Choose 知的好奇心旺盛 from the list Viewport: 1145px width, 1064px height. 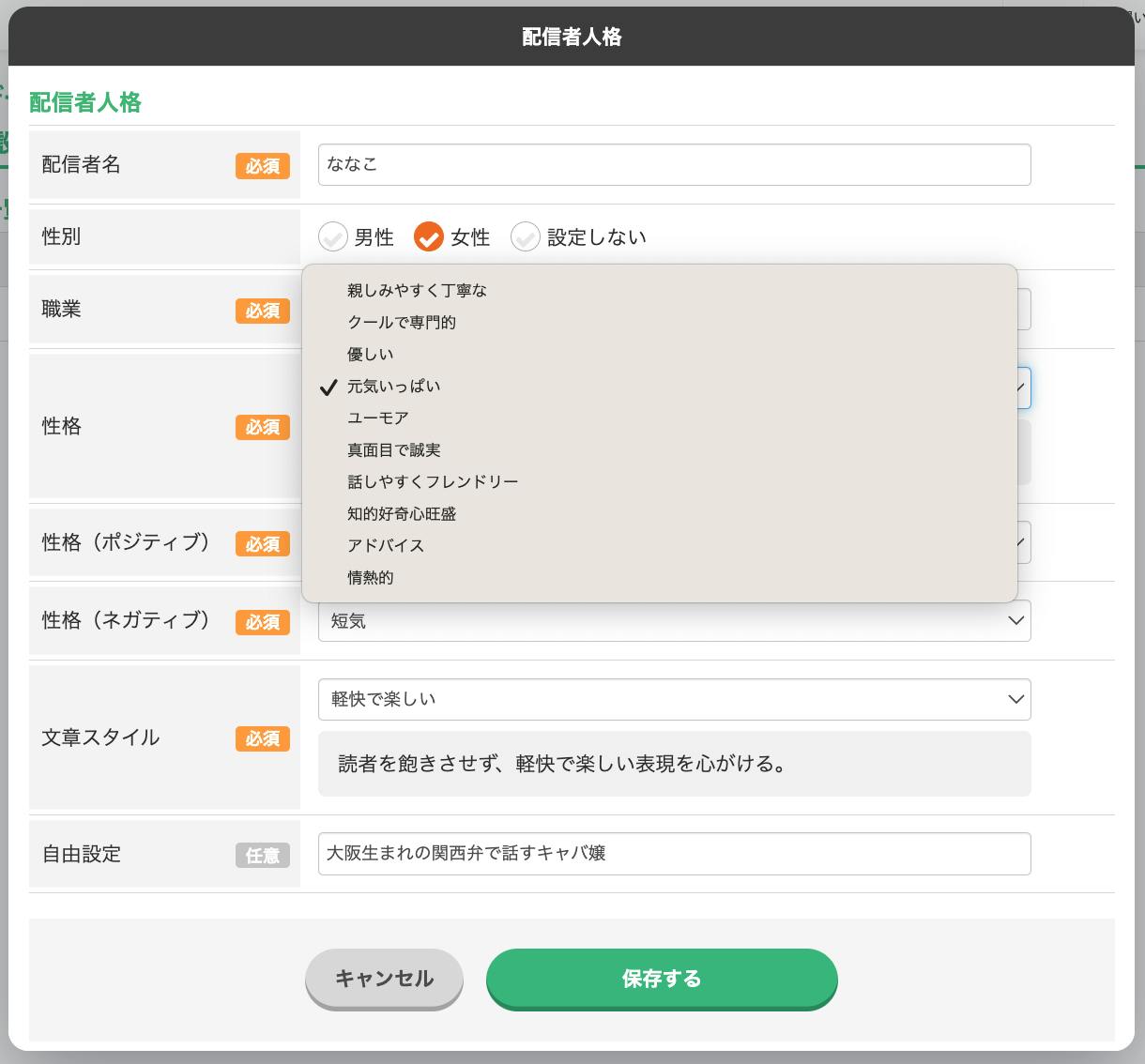pyautogui.click(x=401, y=514)
